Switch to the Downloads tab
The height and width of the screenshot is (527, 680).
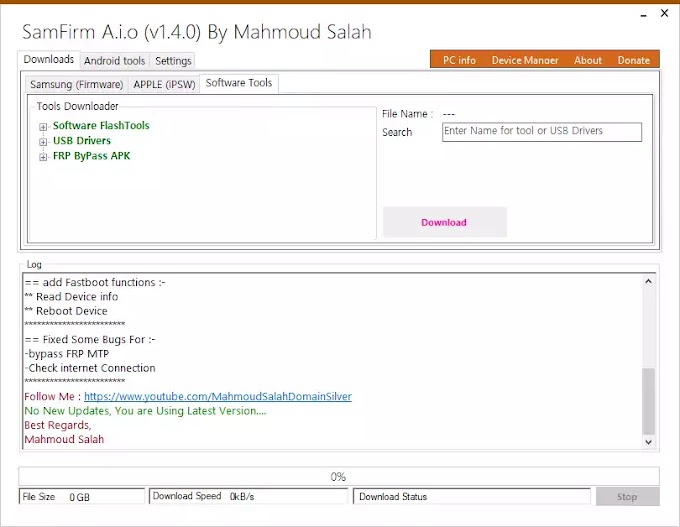coord(49,59)
